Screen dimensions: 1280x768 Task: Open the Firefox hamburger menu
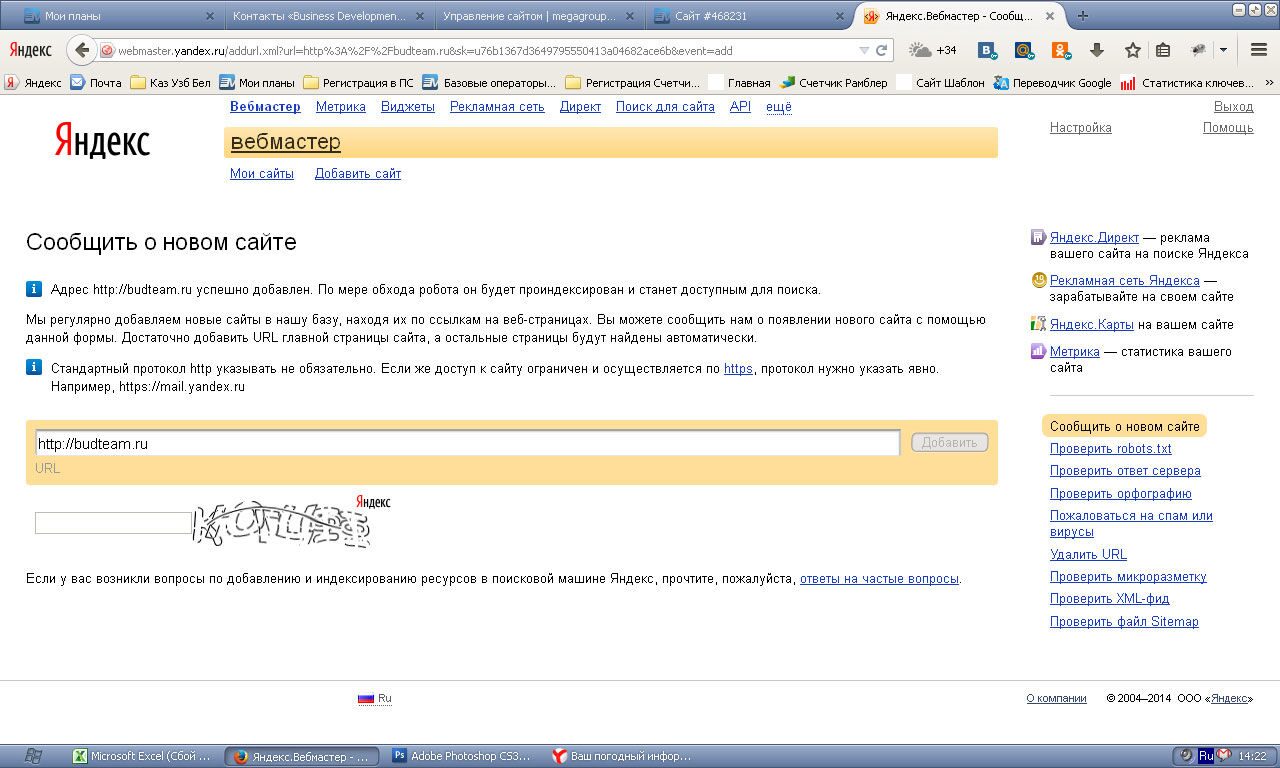(1258, 50)
